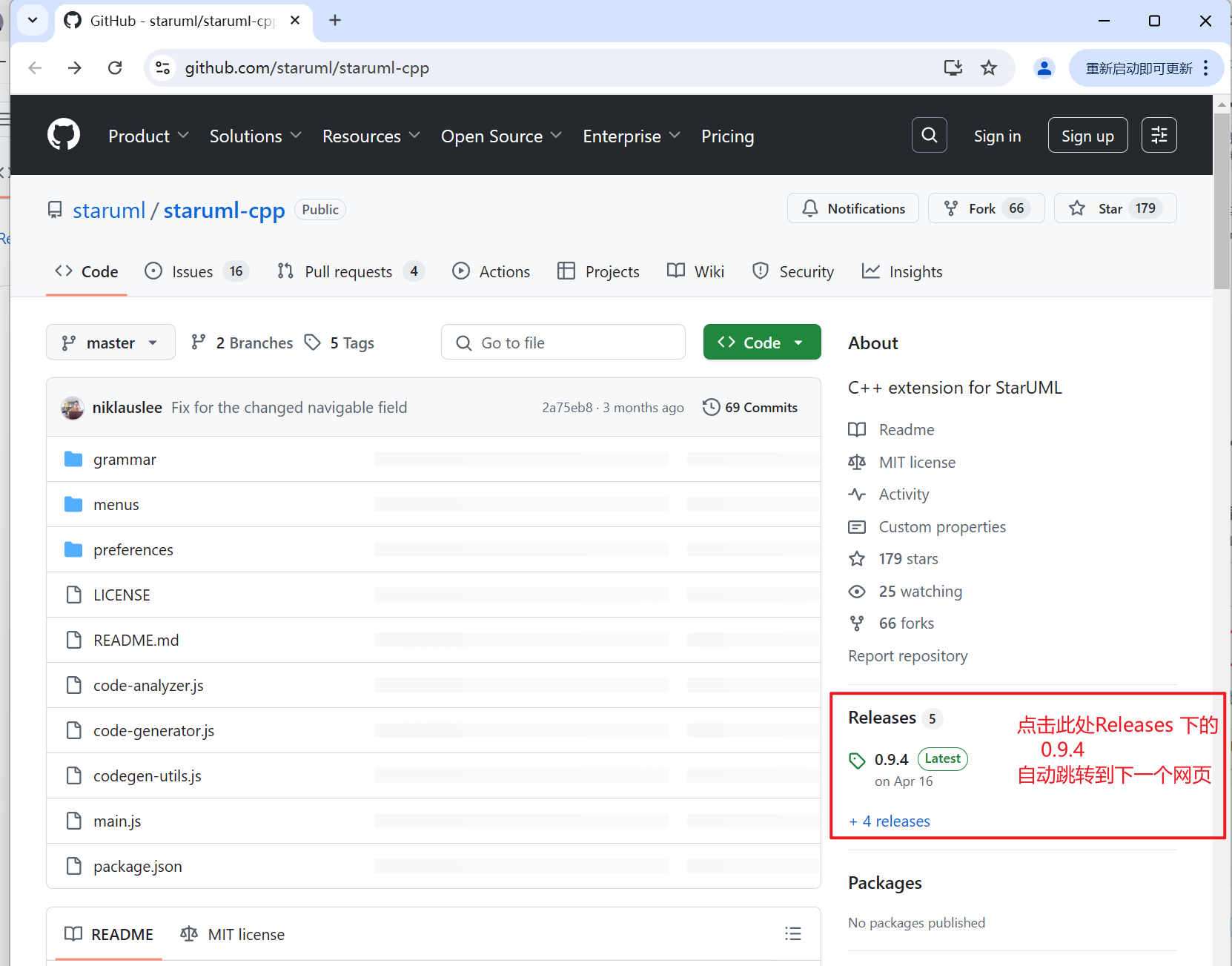Image resolution: width=1232 pixels, height=966 pixels.
Task: Click the package.json file icon
Action: [73, 866]
